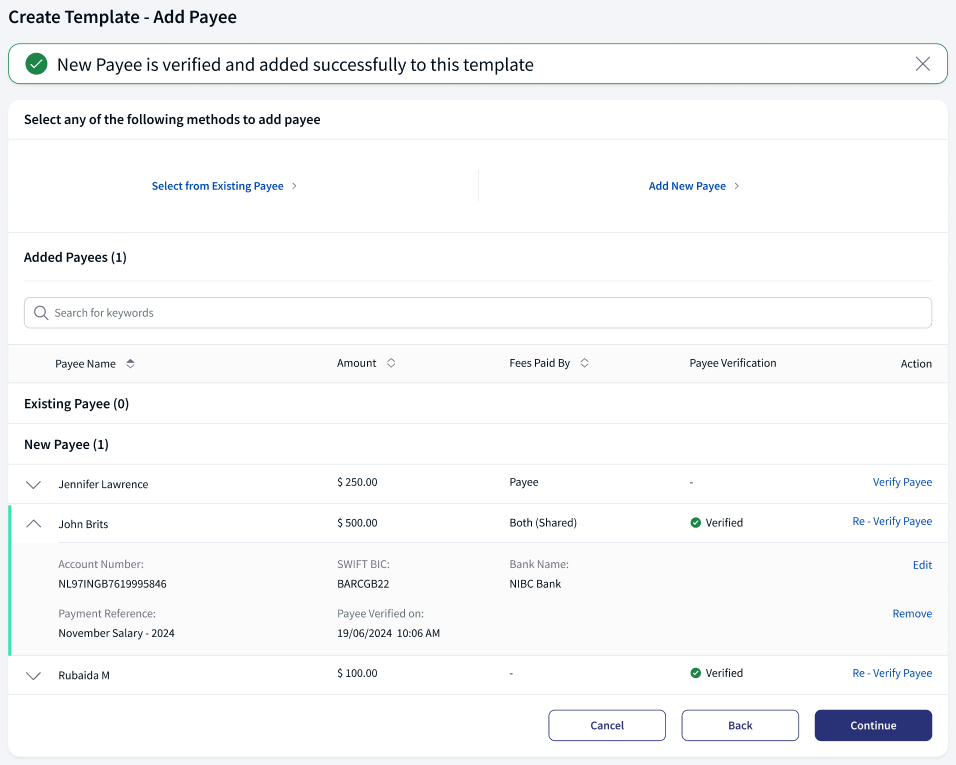Click the $ 250.00 amount
The width and height of the screenshot is (956, 765).
(x=357, y=482)
